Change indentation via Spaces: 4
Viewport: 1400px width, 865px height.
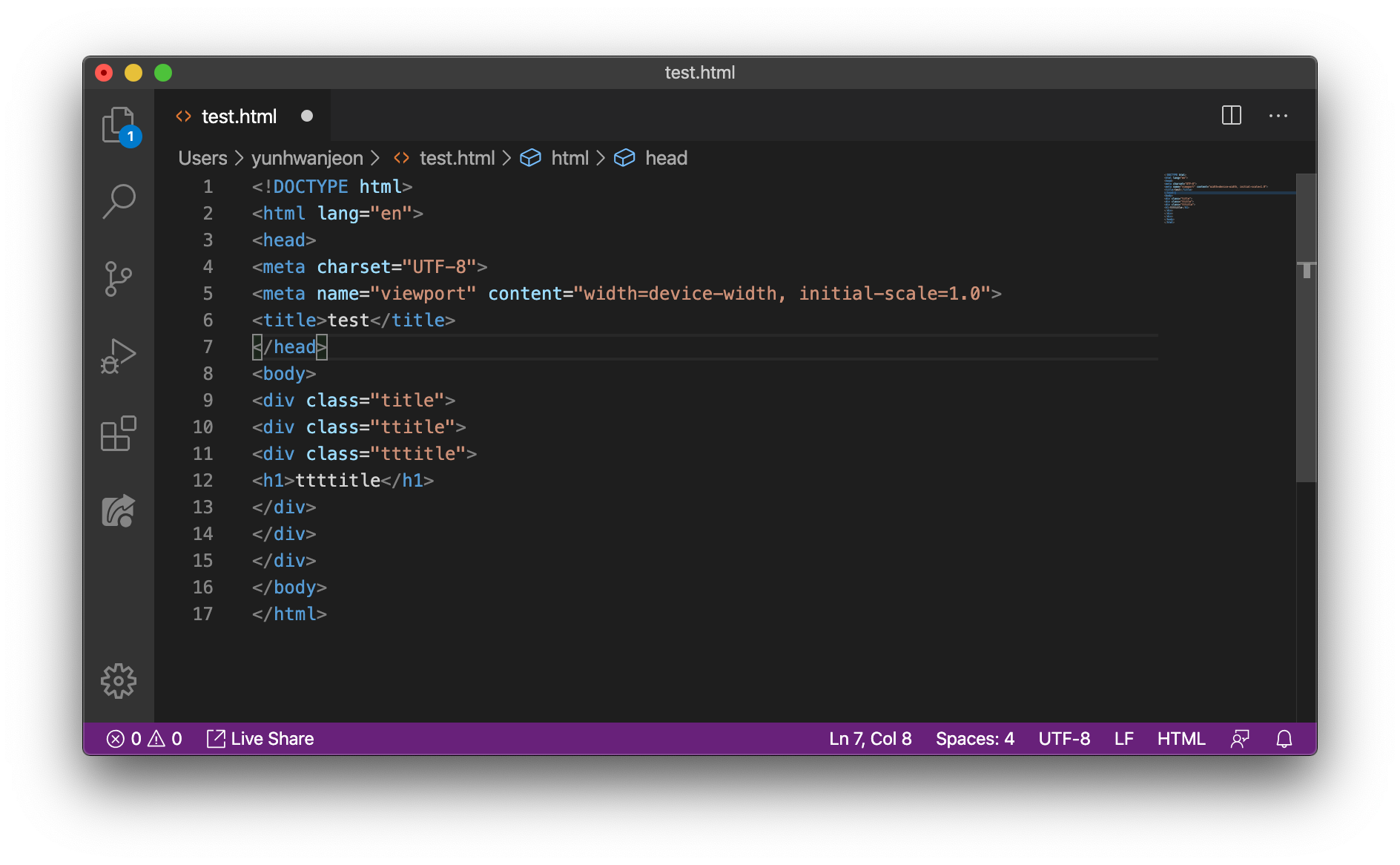click(975, 739)
